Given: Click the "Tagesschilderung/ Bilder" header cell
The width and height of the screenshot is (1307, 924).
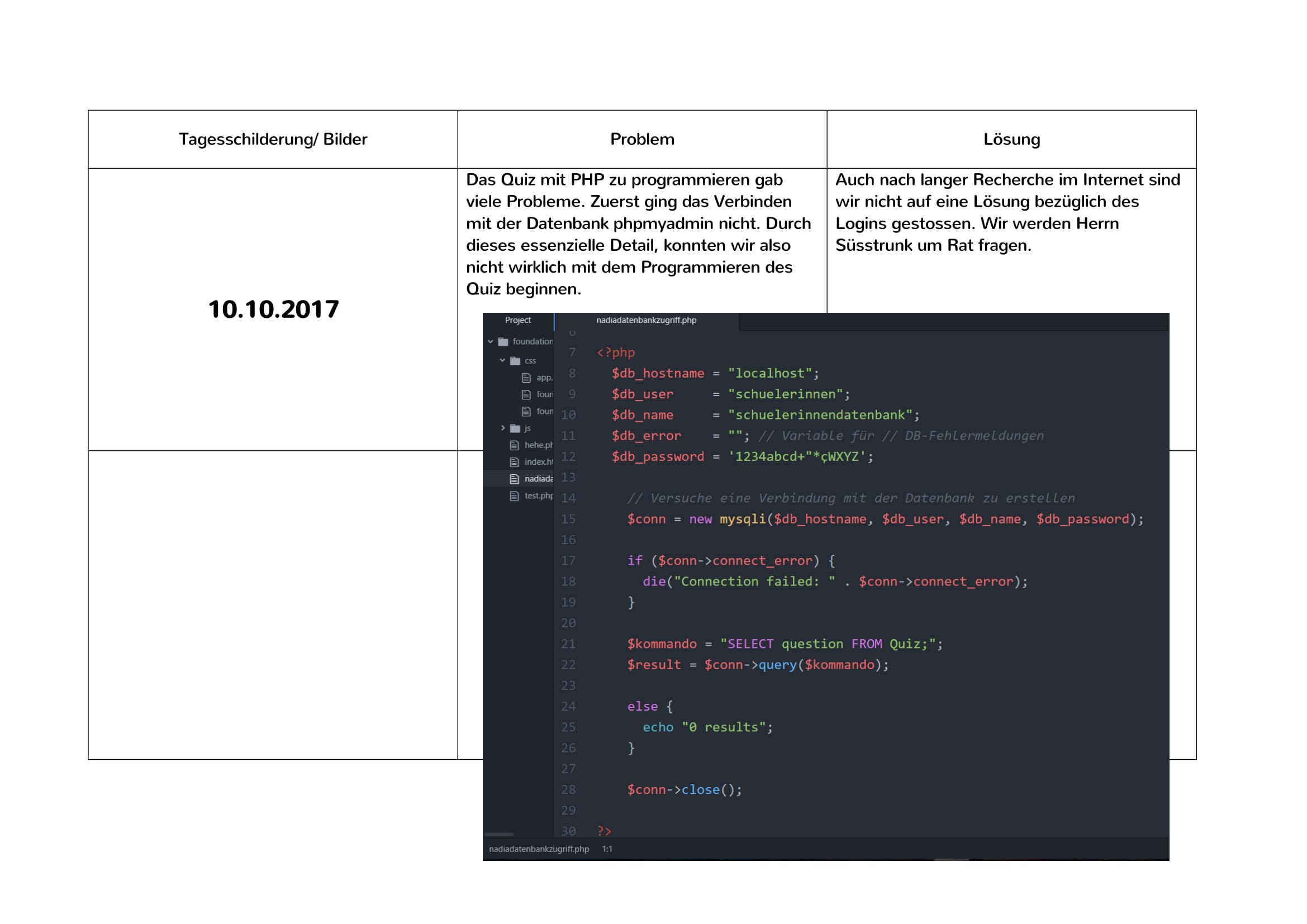Looking at the screenshot, I should [x=273, y=140].
